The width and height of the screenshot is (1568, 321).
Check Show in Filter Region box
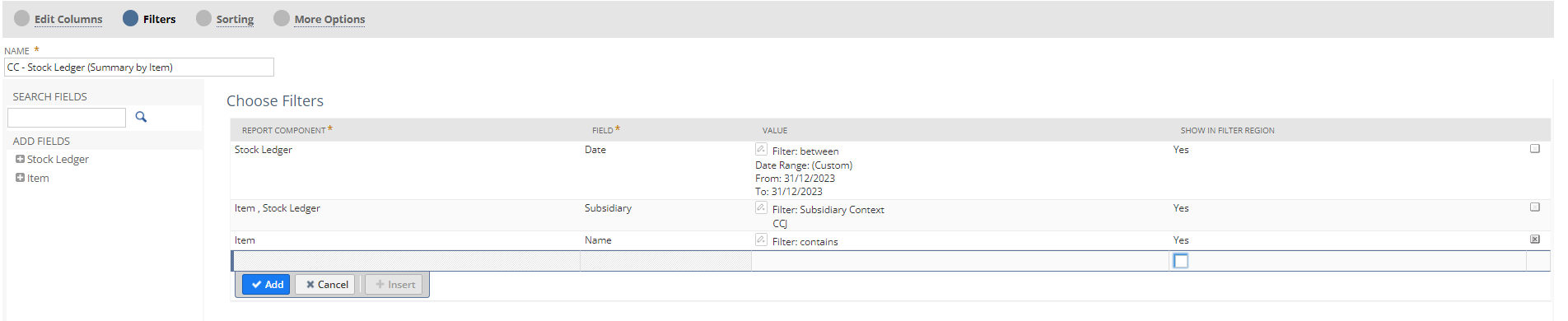(x=1181, y=261)
